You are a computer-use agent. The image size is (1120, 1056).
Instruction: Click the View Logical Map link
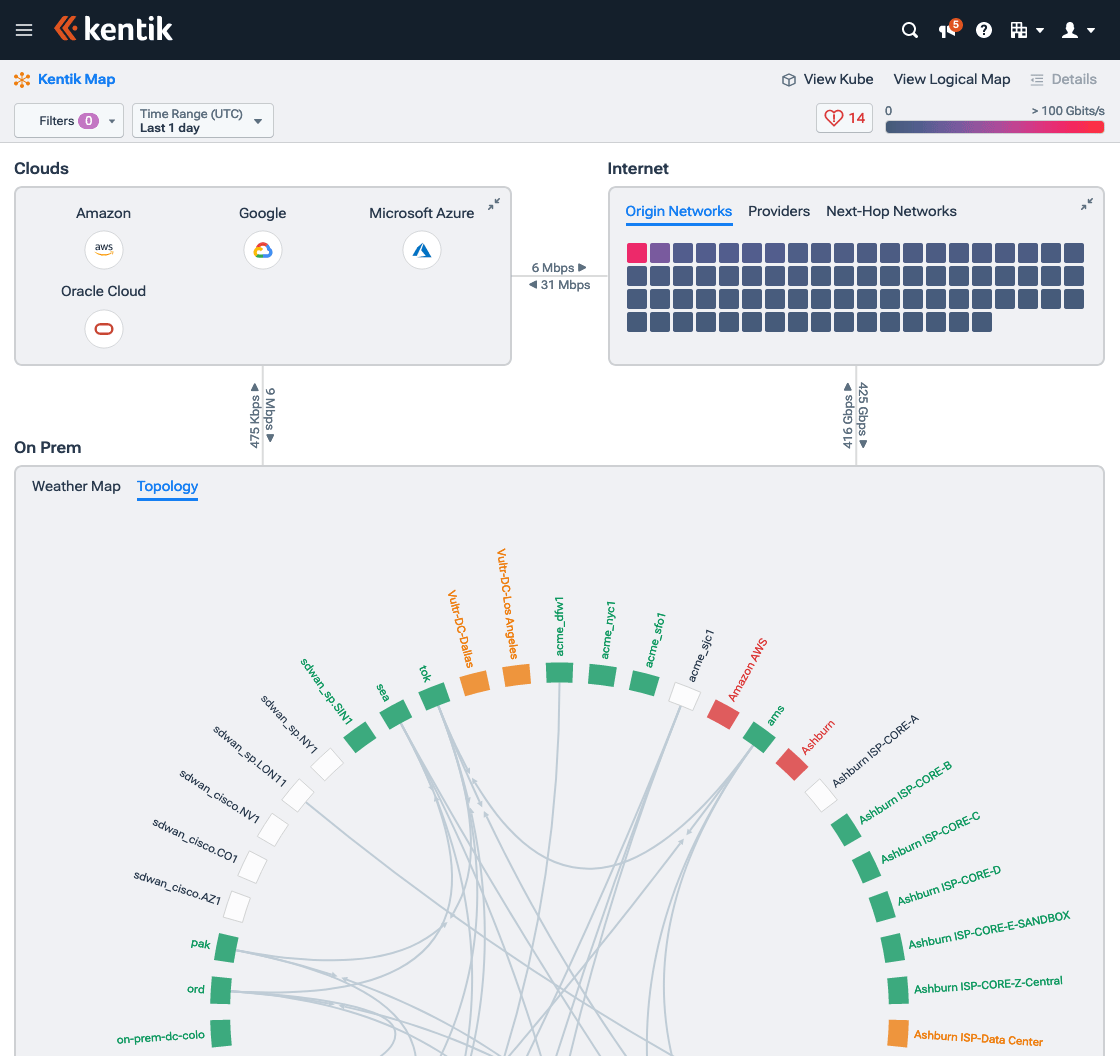tap(951, 79)
